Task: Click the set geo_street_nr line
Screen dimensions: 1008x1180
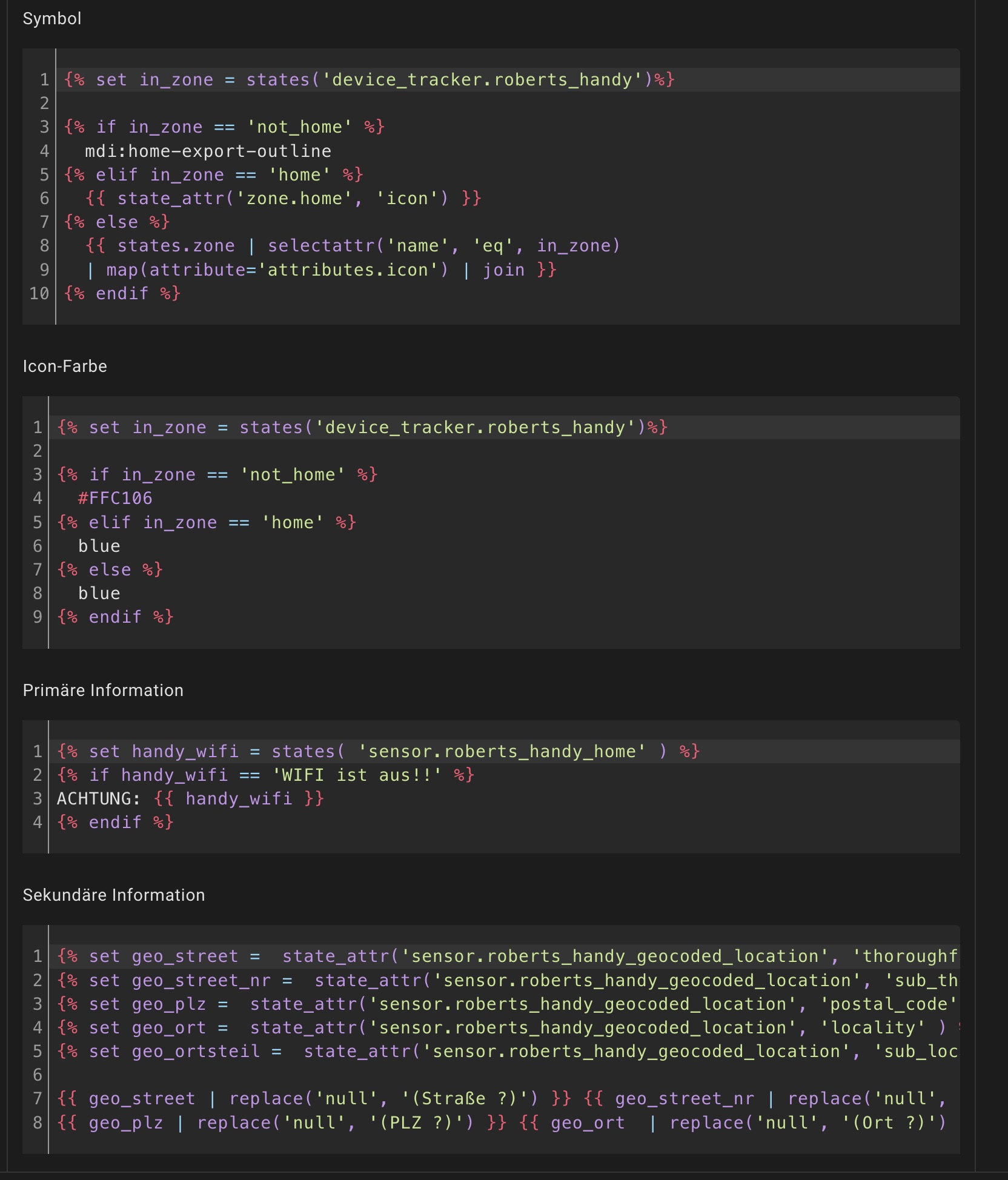Action: [x=508, y=980]
